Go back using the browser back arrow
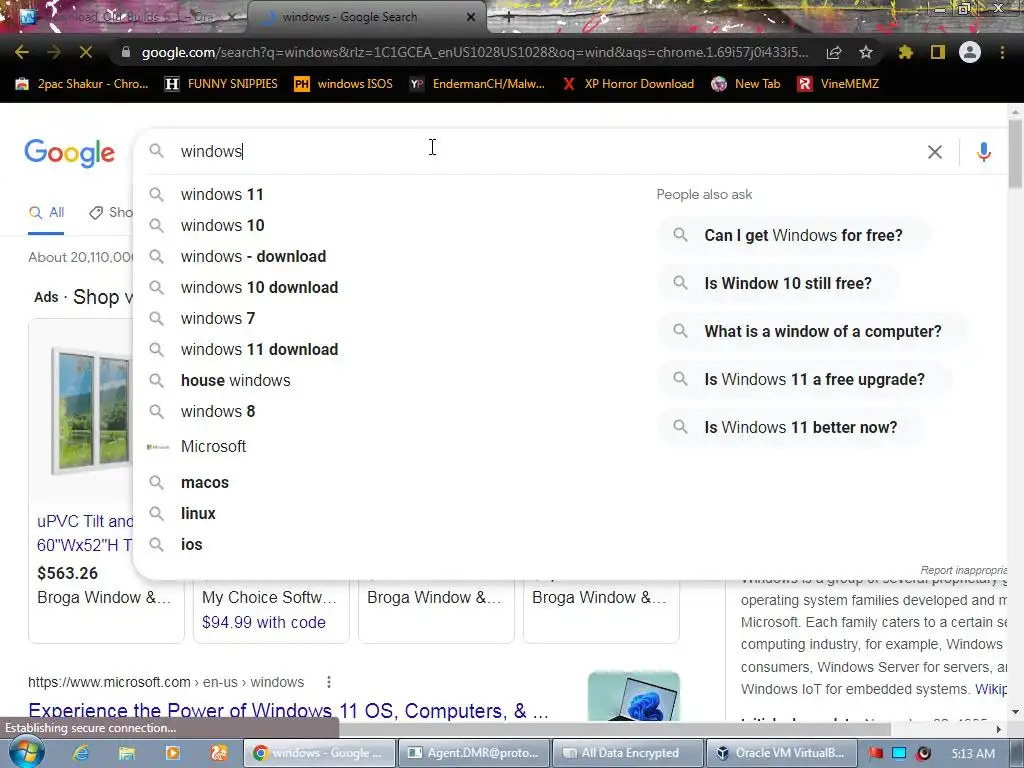Screen dimensions: 1024x768 point(22,52)
